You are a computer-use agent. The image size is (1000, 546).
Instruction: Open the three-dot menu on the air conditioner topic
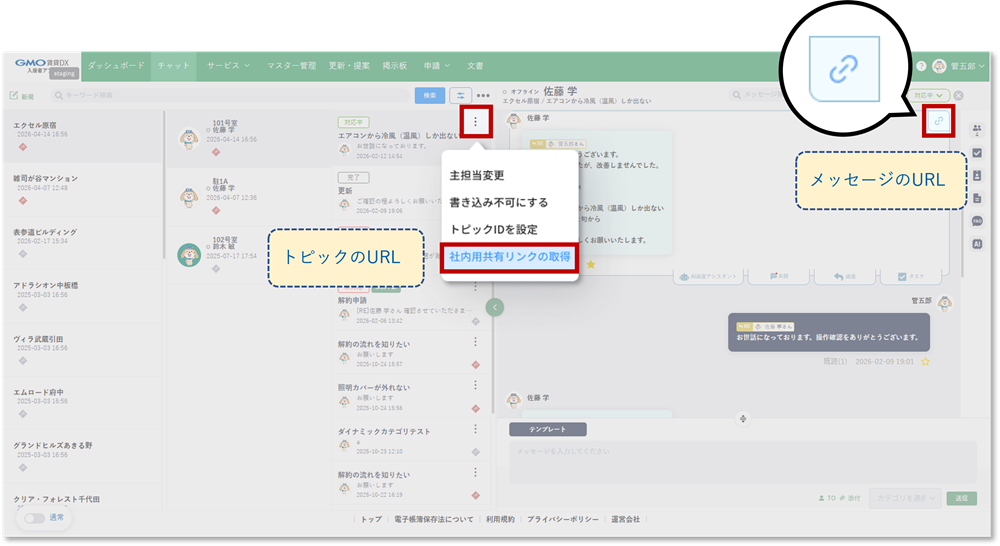click(x=476, y=121)
